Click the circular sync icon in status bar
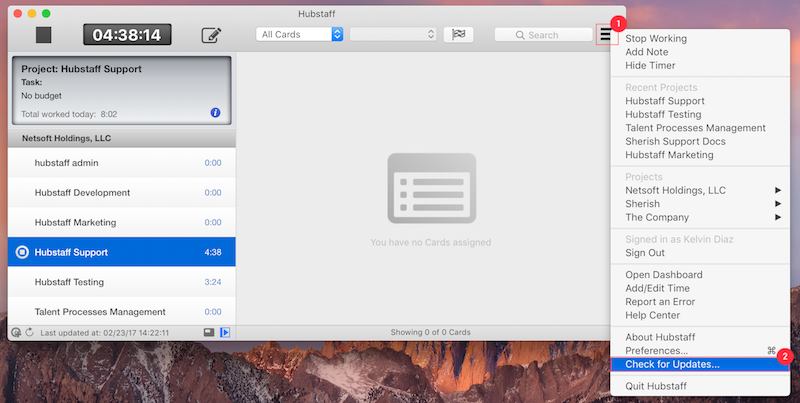The width and height of the screenshot is (800, 403). [16, 333]
